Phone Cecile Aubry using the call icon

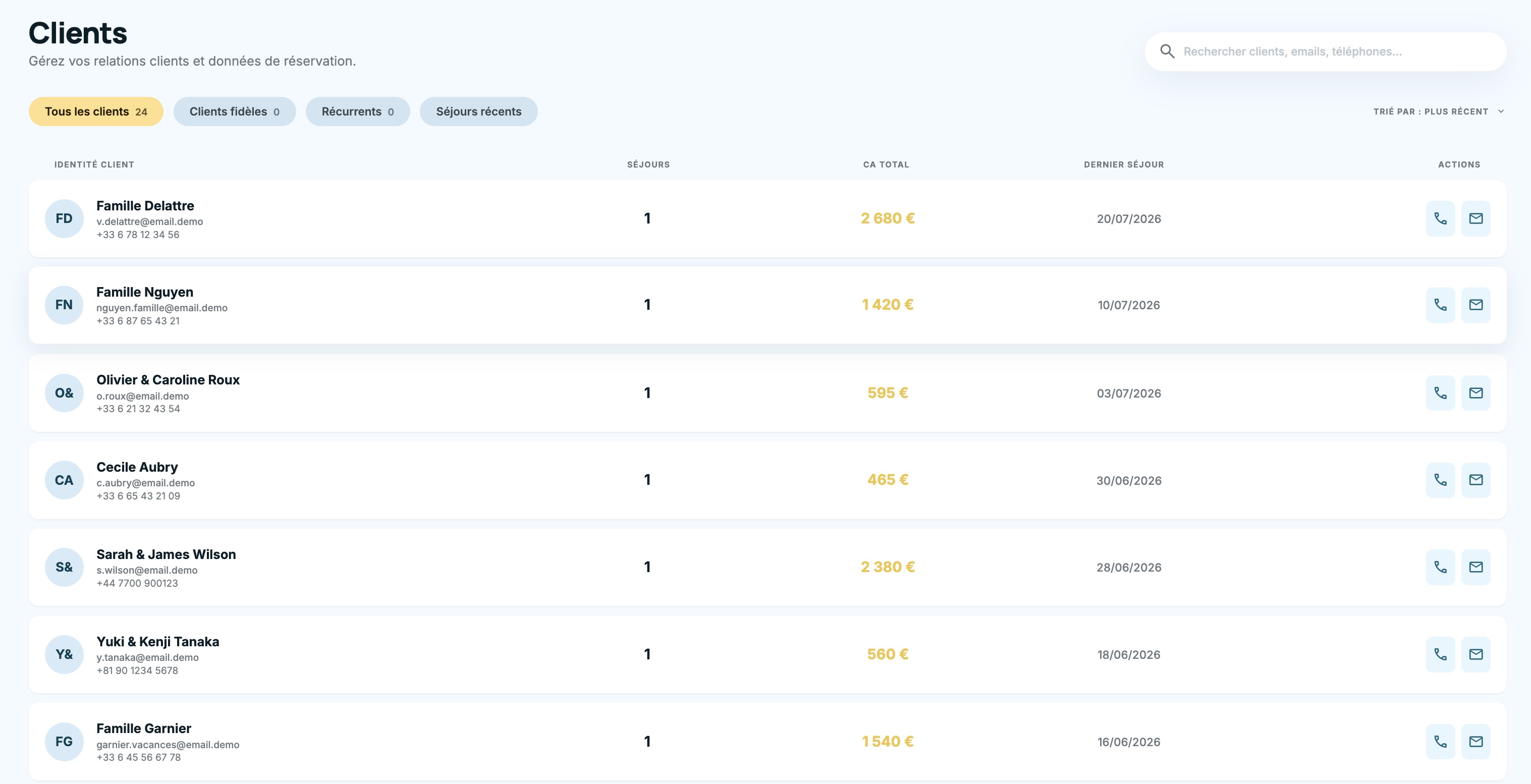[x=1440, y=480]
